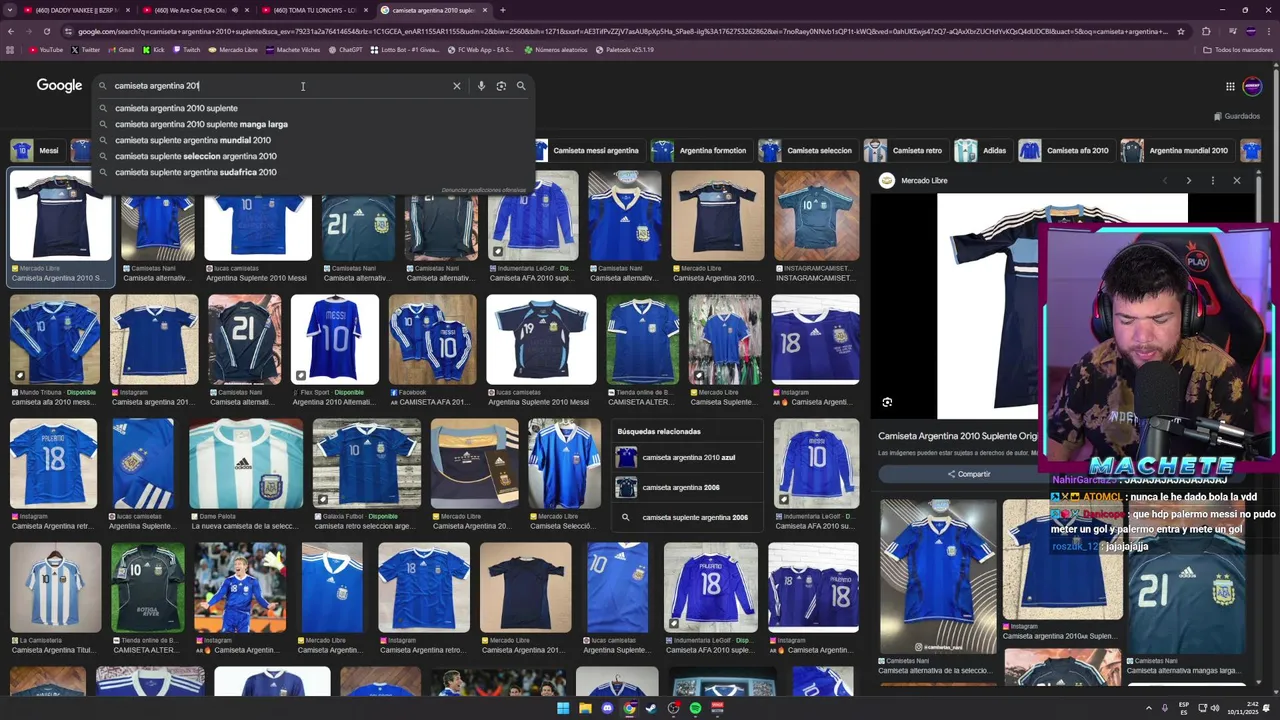Open the Gmail bookmark
This screenshot has width=1280, height=720.
pos(120,49)
